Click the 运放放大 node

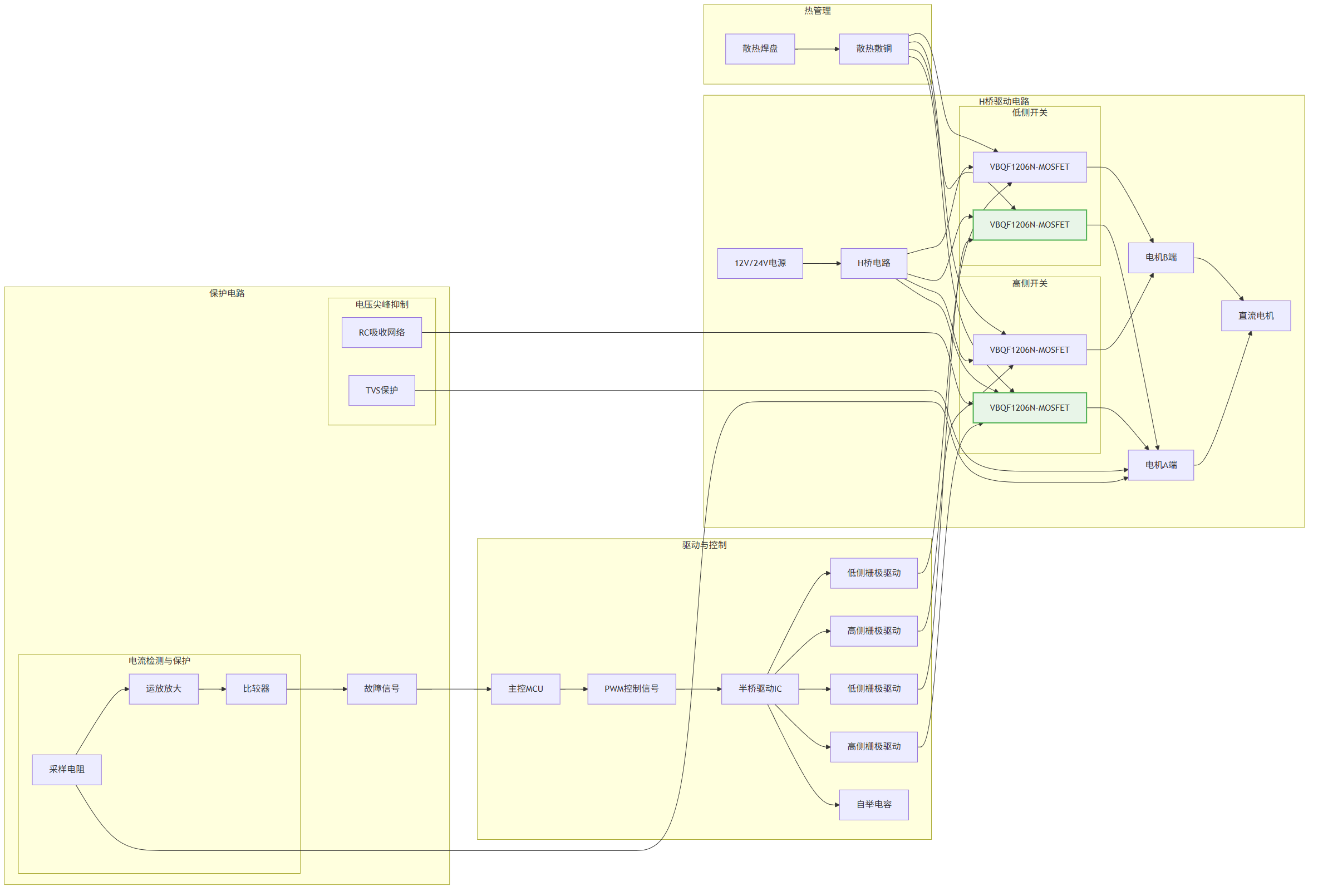(164, 689)
